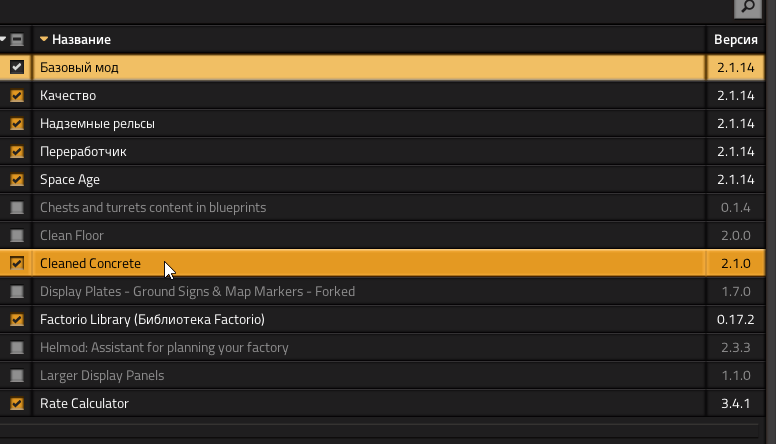Open the mod search magnifier icon
Image resolution: width=776 pixels, height=444 pixels.
point(747,7)
